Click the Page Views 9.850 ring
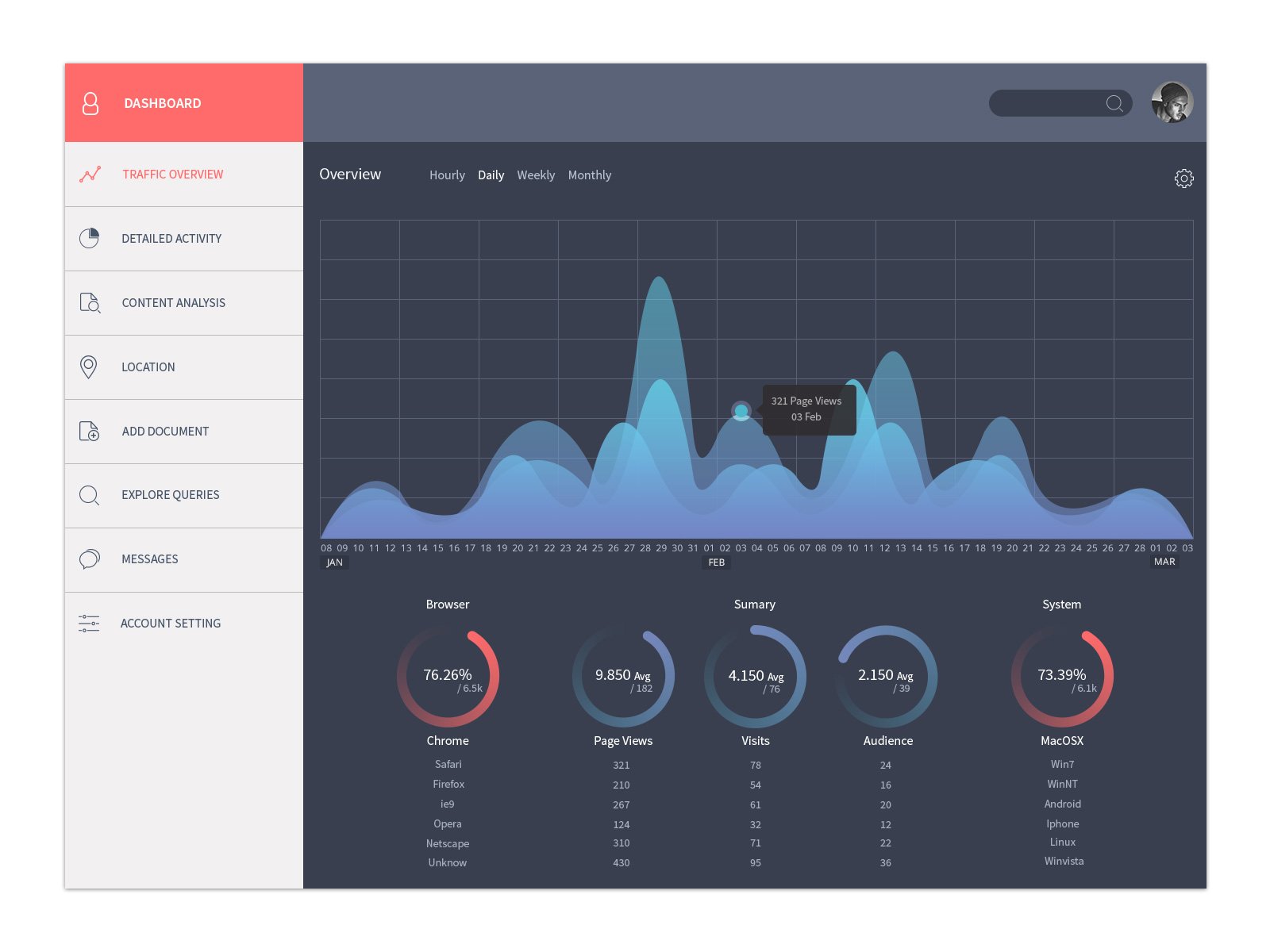This screenshot has width=1270, height=952. pyautogui.click(x=623, y=677)
